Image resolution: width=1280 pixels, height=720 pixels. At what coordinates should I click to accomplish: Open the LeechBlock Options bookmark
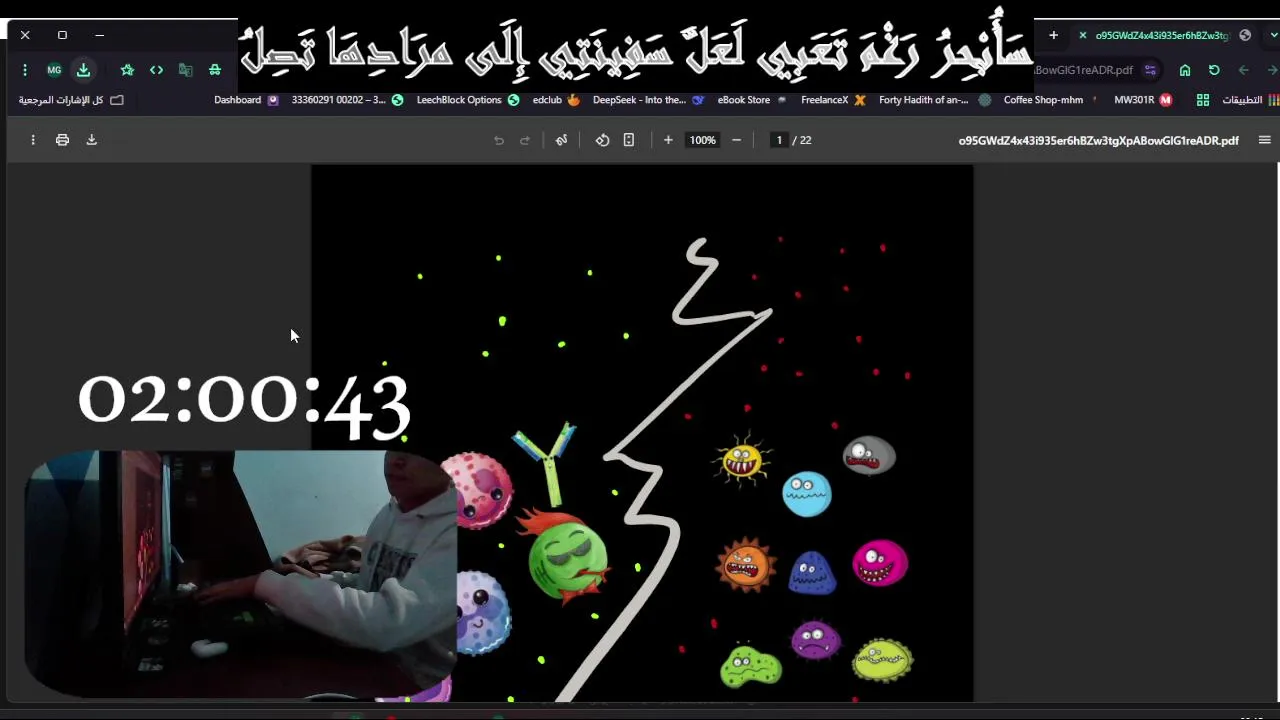coord(468,100)
